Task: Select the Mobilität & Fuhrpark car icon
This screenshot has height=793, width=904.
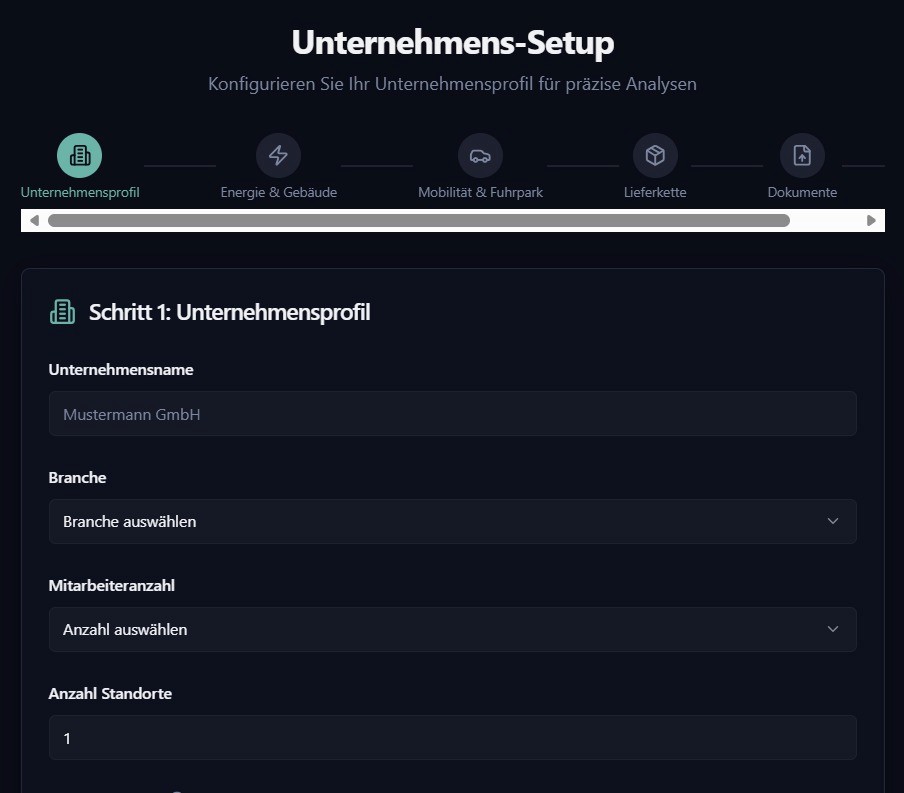Action: [x=479, y=155]
